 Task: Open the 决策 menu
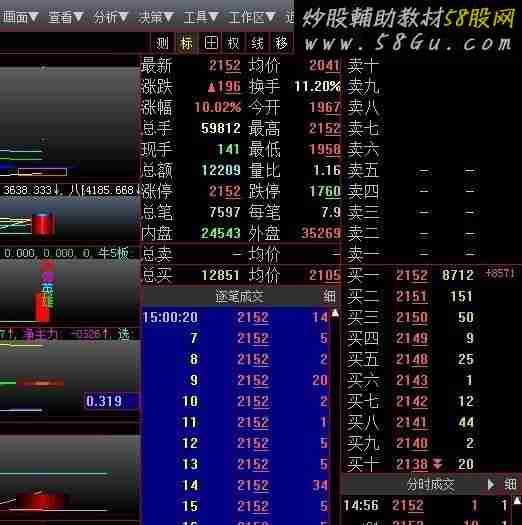point(156,17)
